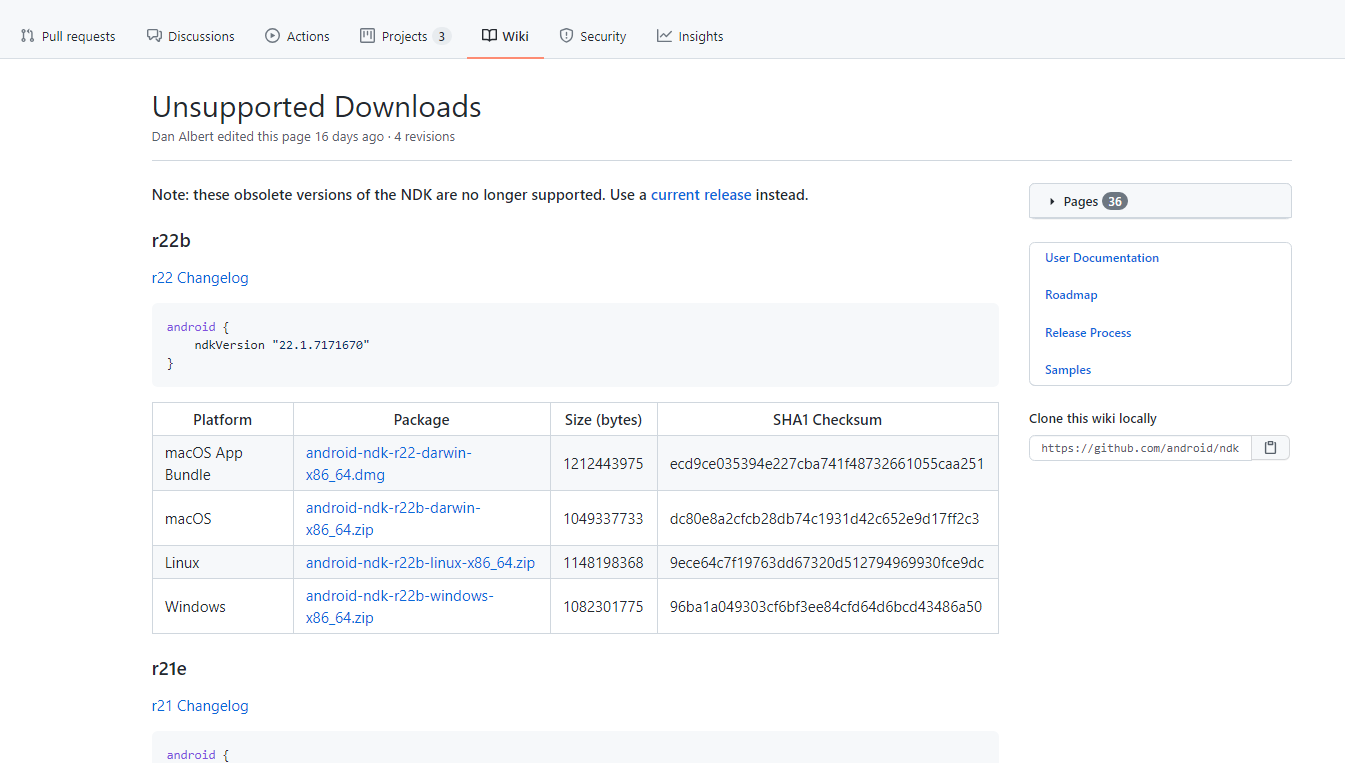Open the Security tab
This screenshot has height=763, width=1345.
[x=592, y=36]
